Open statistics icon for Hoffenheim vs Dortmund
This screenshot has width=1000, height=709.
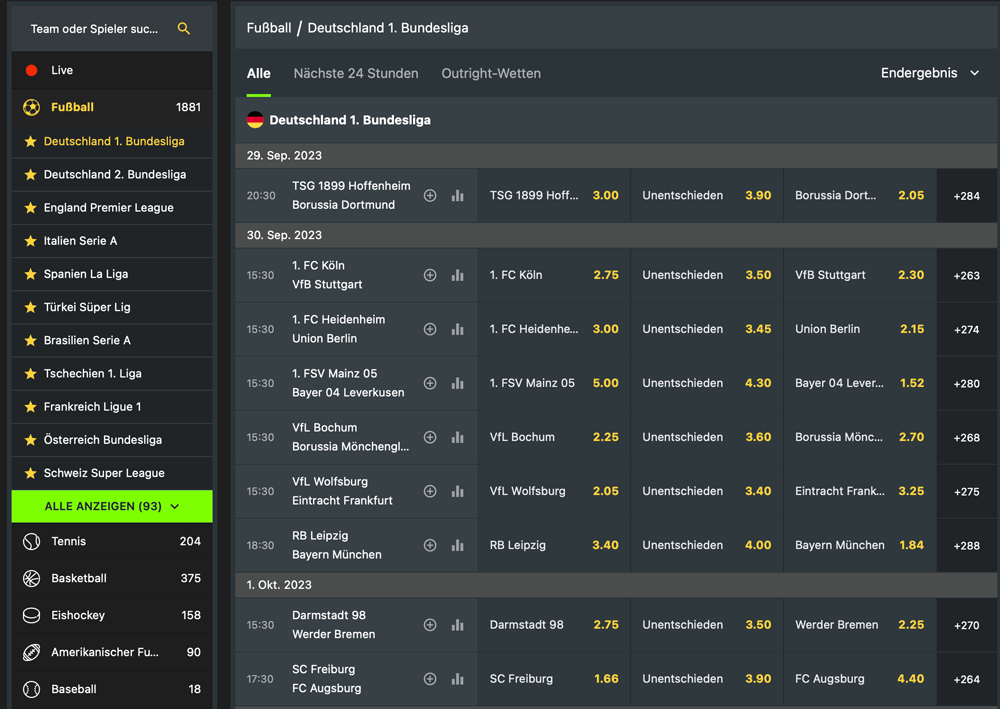click(457, 196)
